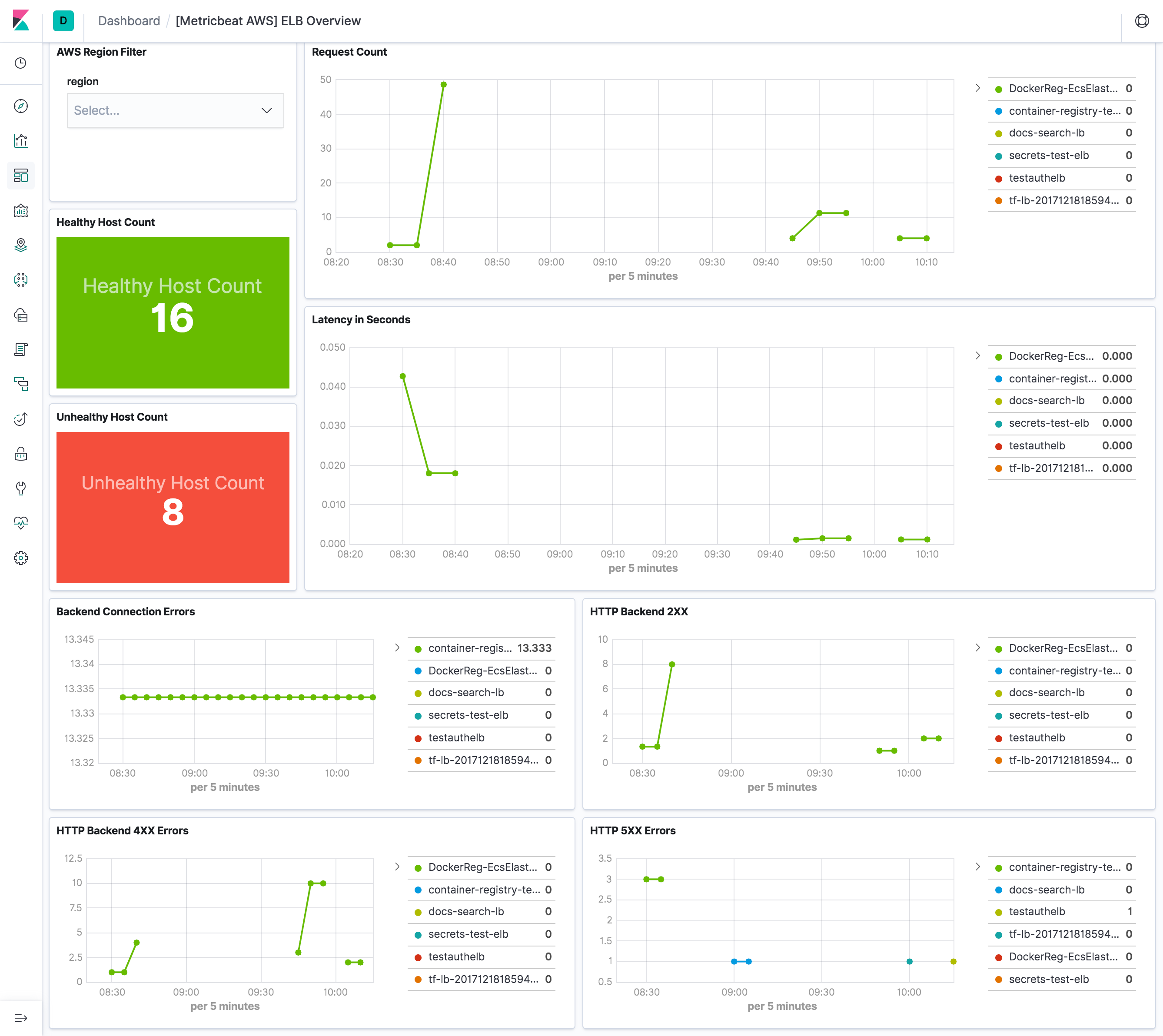This screenshot has height=1036, width=1163.
Task: Open the Recently viewed clock icon
Action: 20,64
